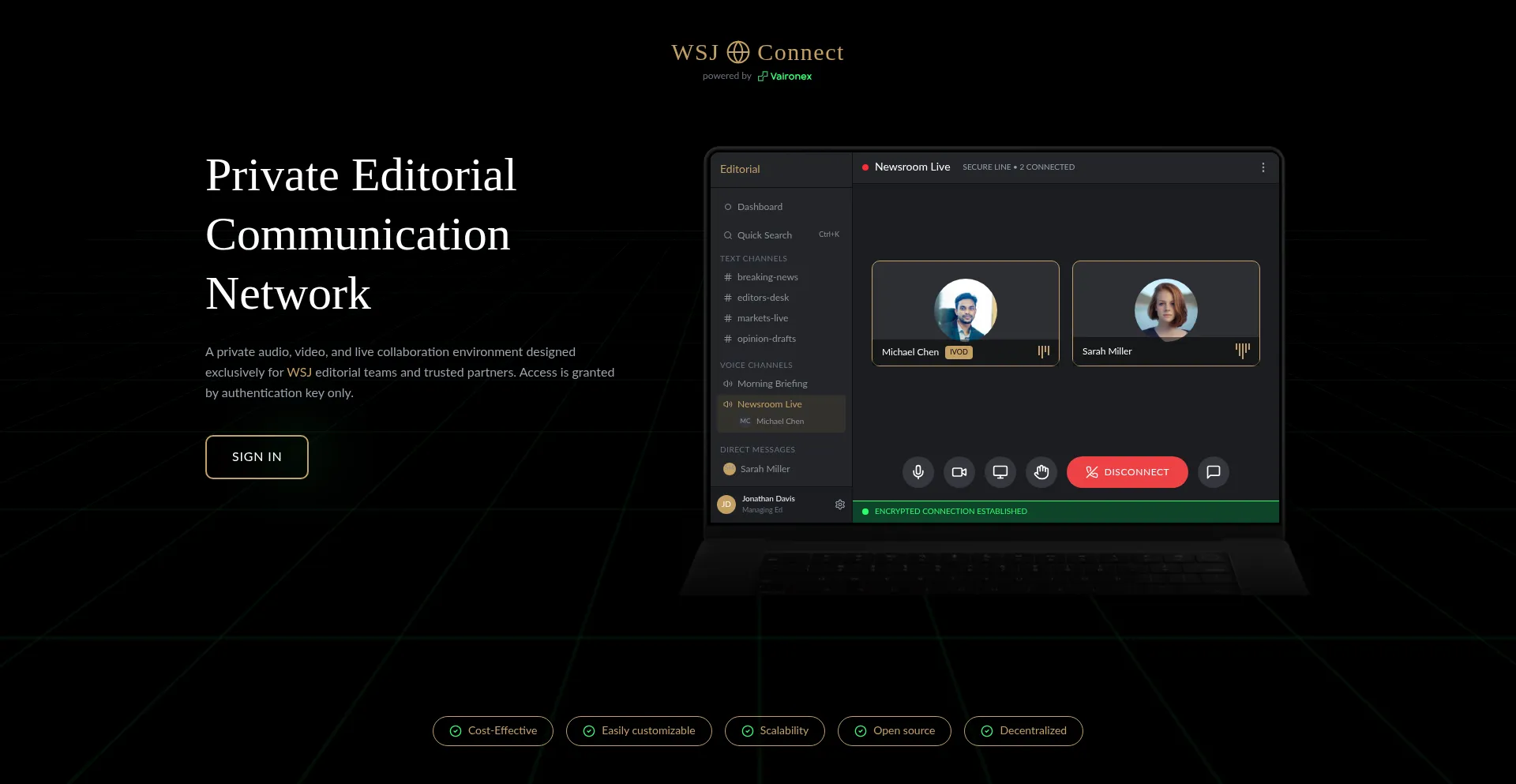Open the editors-desk channel
Viewport: 1516px width, 784px height.
(x=763, y=298)
